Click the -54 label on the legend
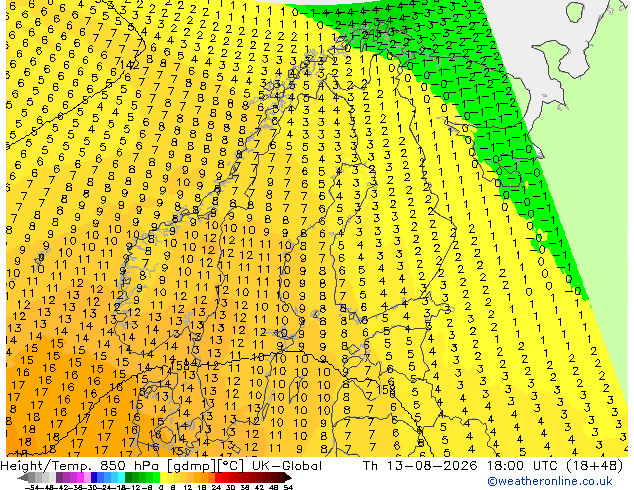 (32, 488)
